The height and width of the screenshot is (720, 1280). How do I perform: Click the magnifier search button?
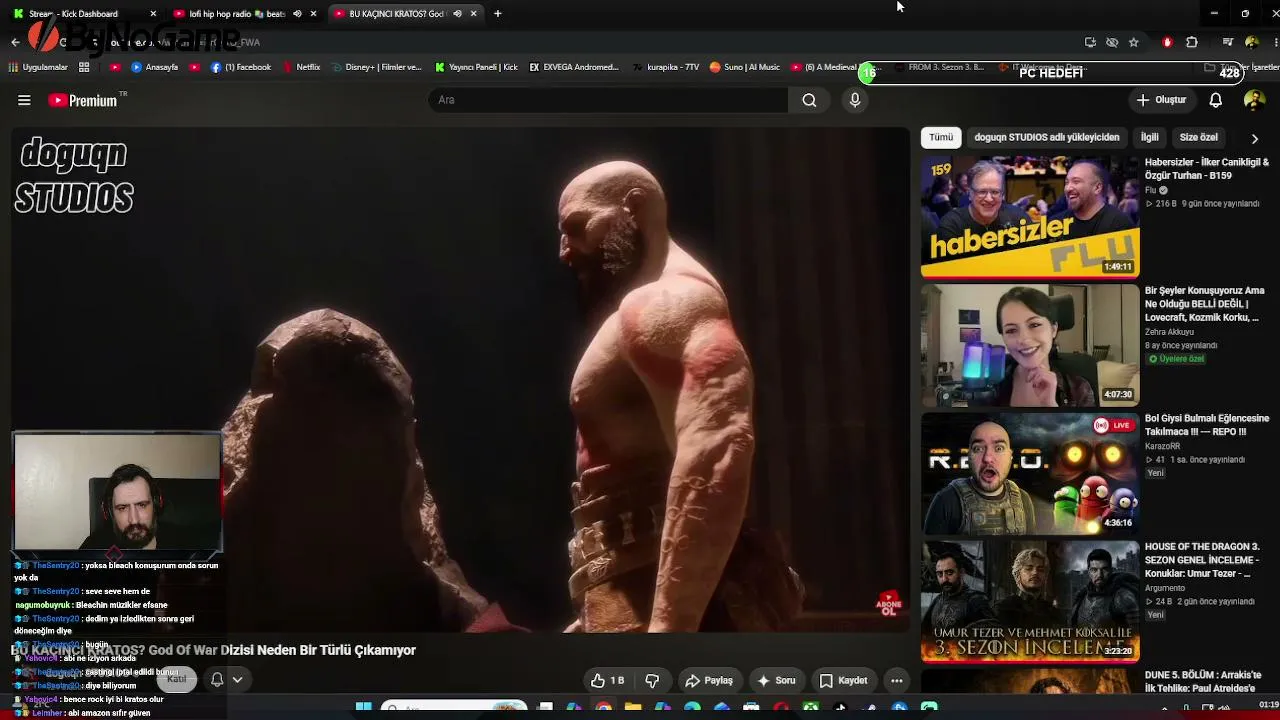(x=809, y=100)
